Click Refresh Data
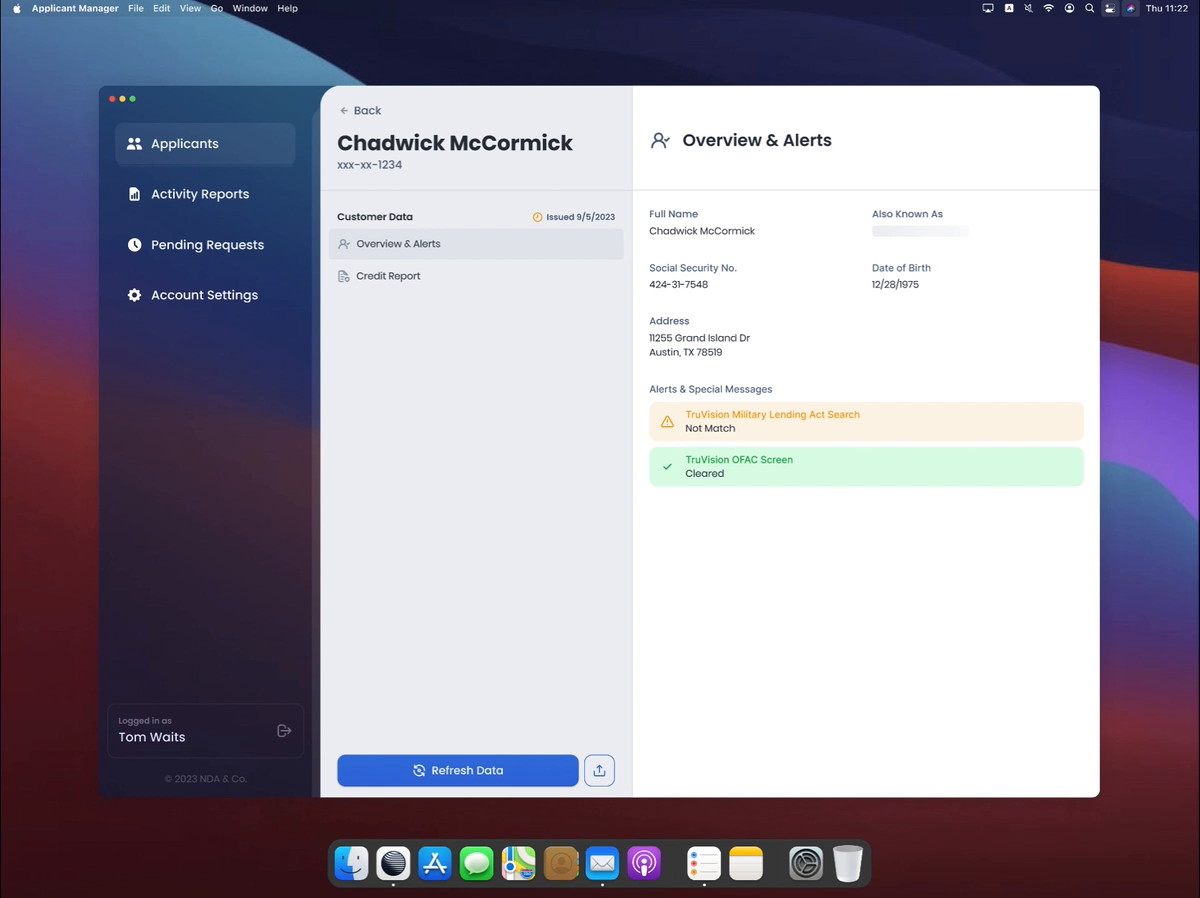Viewport: 1200px width, 898px height. [x=457, y=770]
